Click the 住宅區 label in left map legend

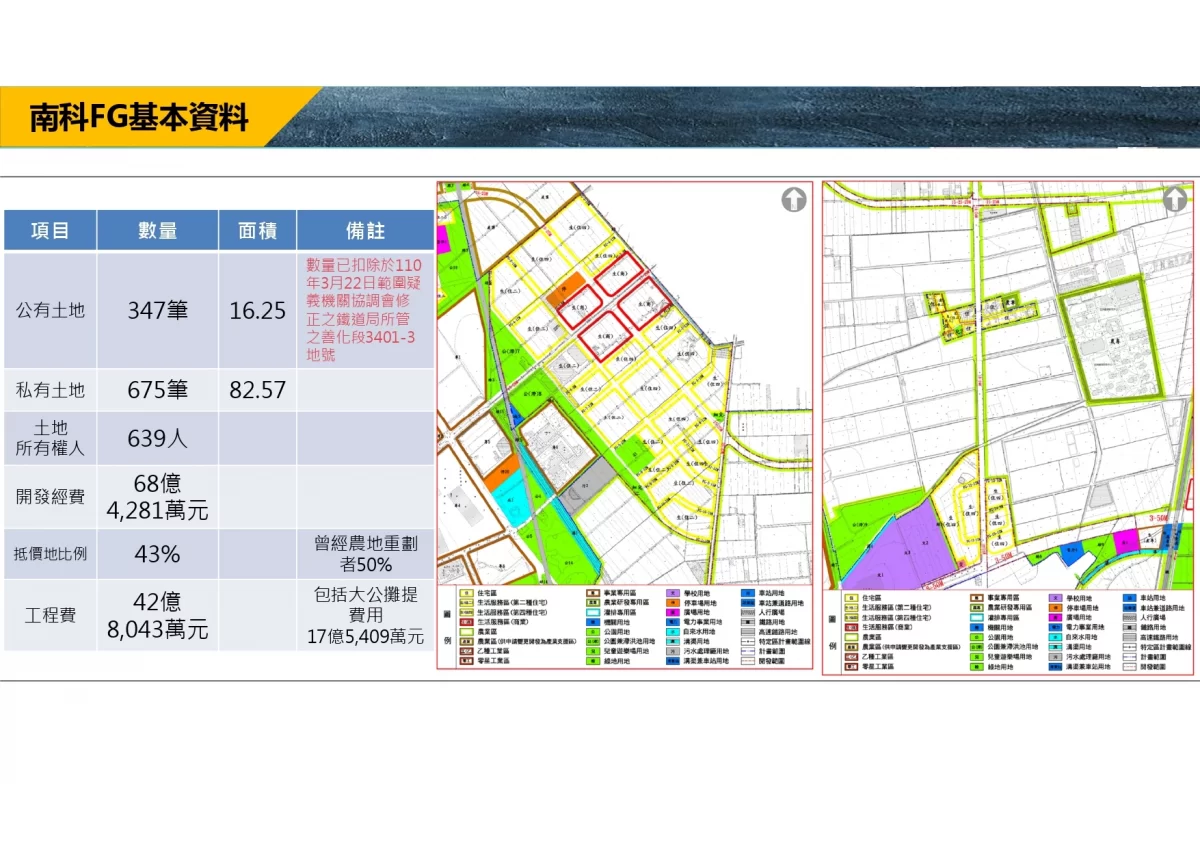pyautogui.click(x=486, y=593)
